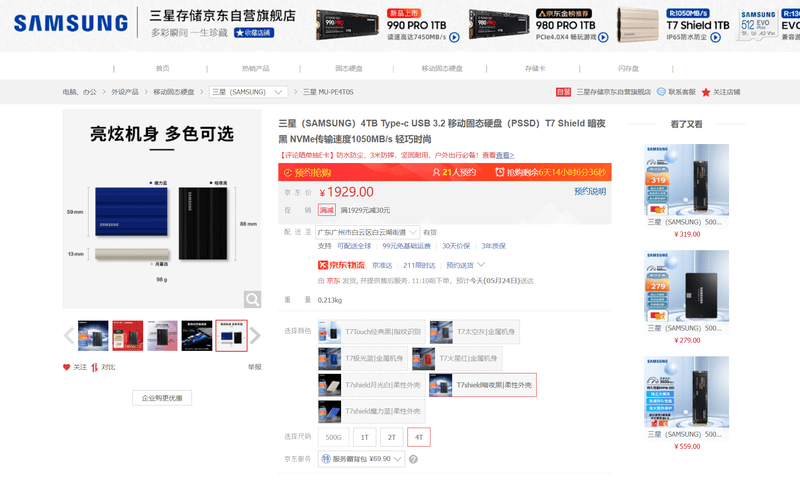Click 移动固态硬盘 breadcrumb link

point(173,92)
